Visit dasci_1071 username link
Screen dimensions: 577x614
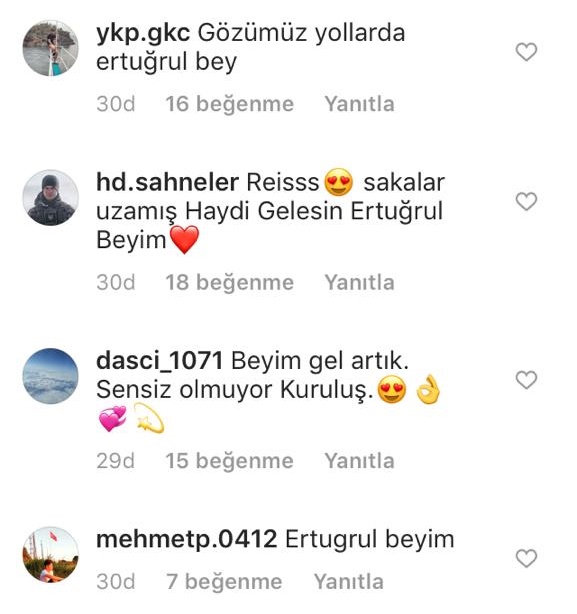click(159, 361)
